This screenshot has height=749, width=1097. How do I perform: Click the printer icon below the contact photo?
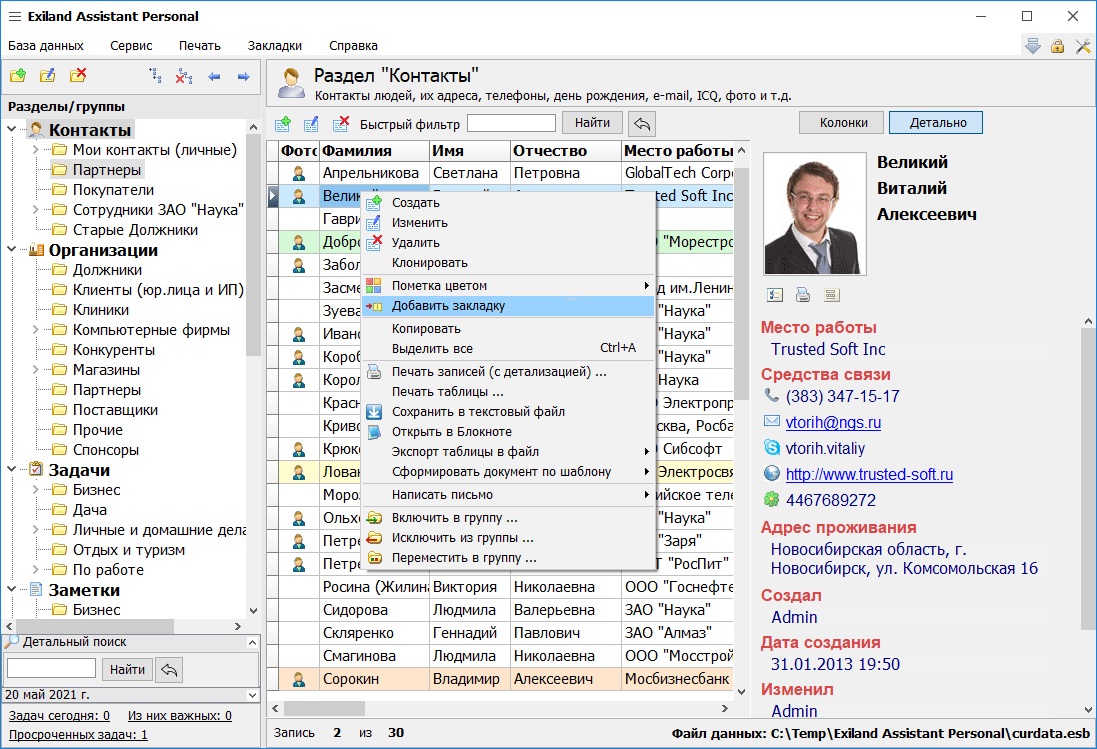pyautogui.click(x=802, y=295)
